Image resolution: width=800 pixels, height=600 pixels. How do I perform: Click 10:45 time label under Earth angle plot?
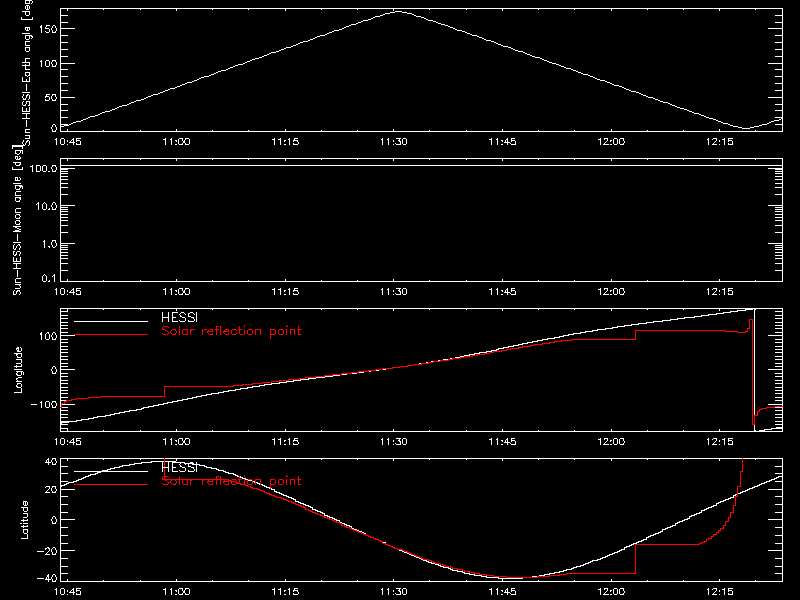pyautogui.click(x=67, y=142)
